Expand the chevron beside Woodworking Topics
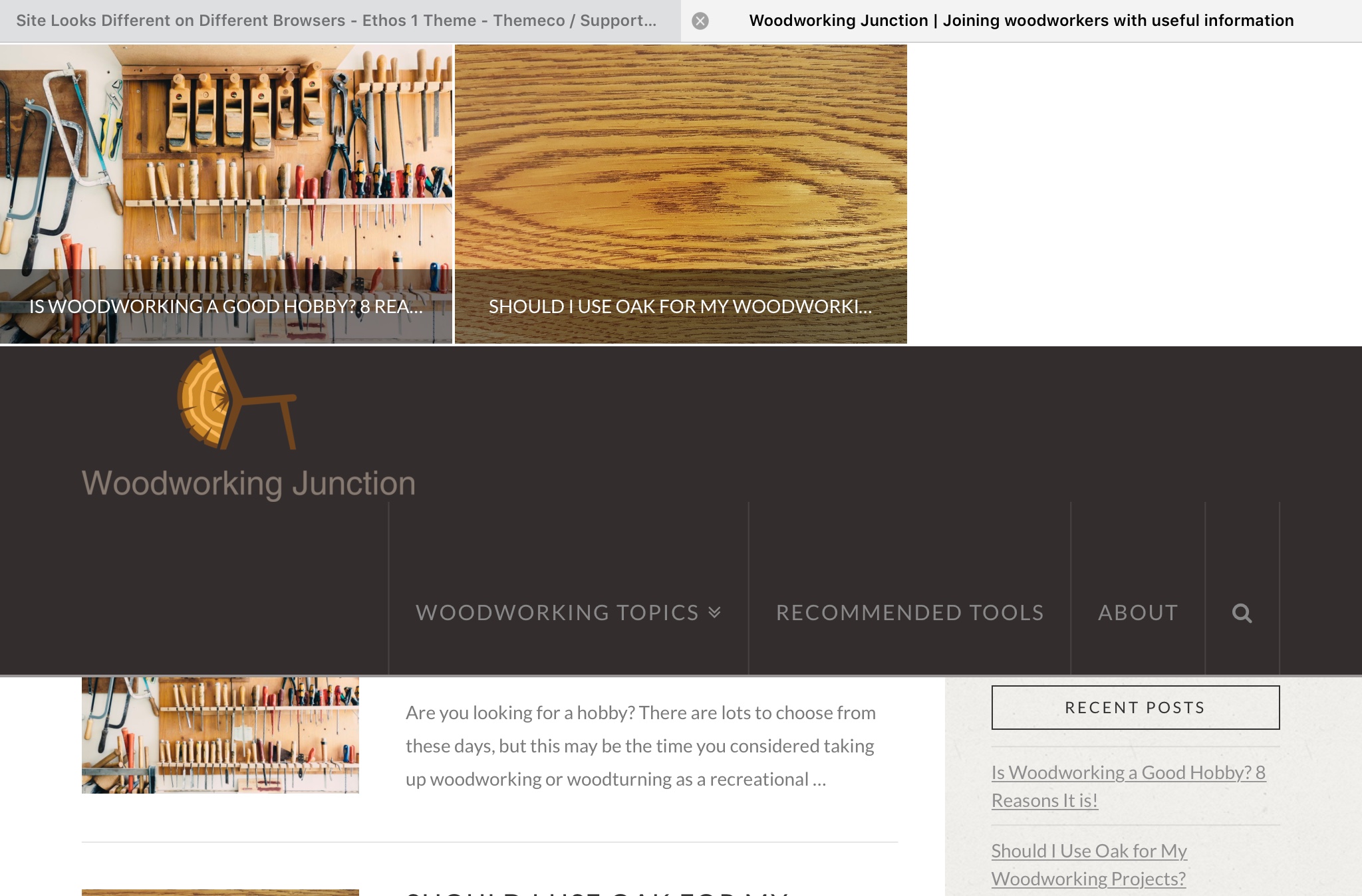The height and width of the screenshot is (896, 1362). [715, 612]
